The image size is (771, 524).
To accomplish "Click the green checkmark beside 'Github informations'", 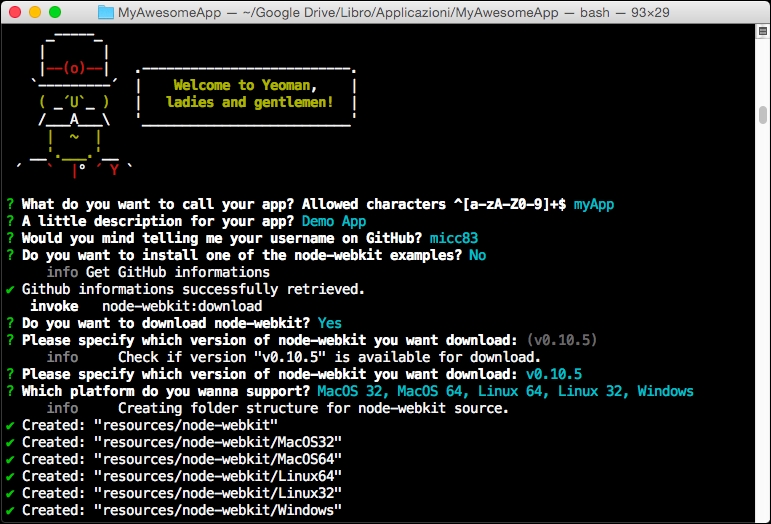I will pyautogui.click(x=10, y=290).
